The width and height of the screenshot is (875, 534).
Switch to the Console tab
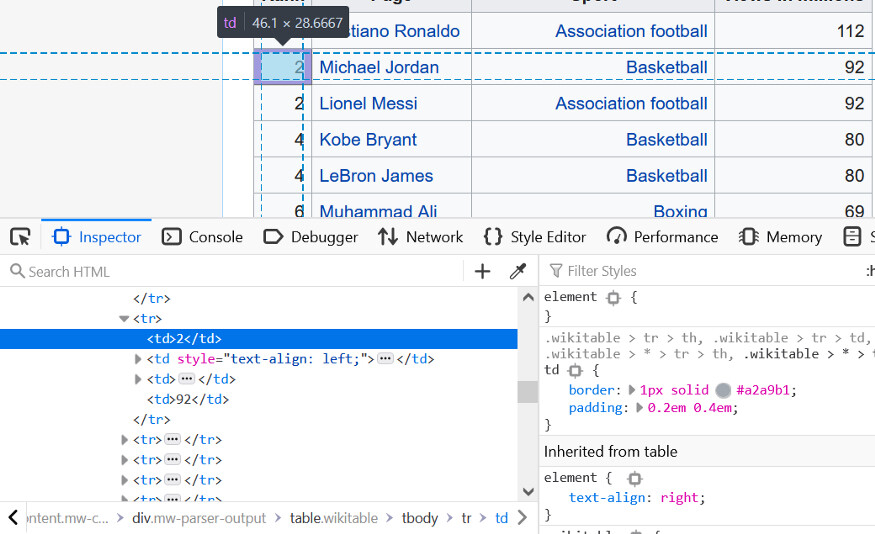point(202,237)
